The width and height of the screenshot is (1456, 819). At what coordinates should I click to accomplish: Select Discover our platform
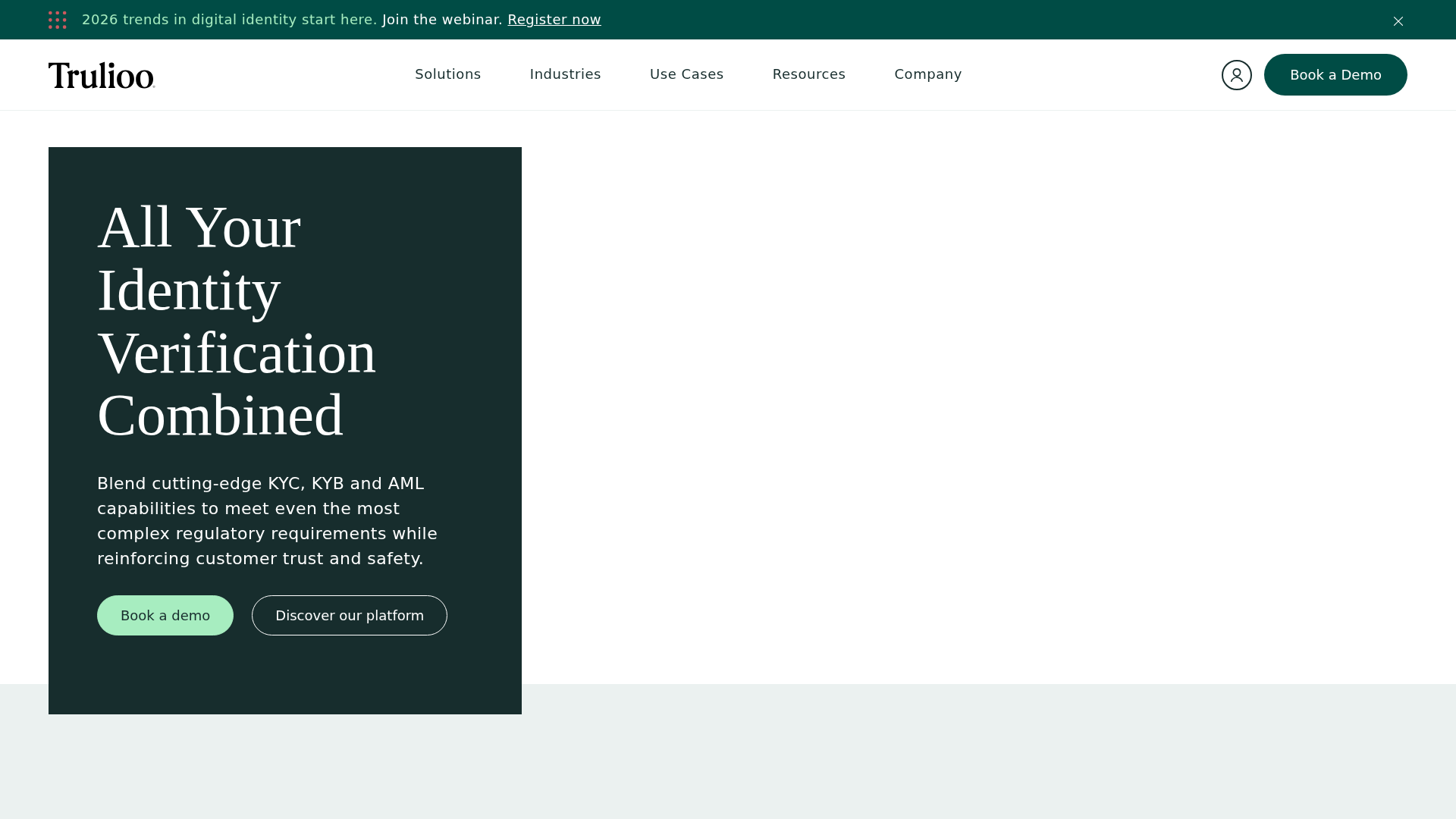[349, 615]
